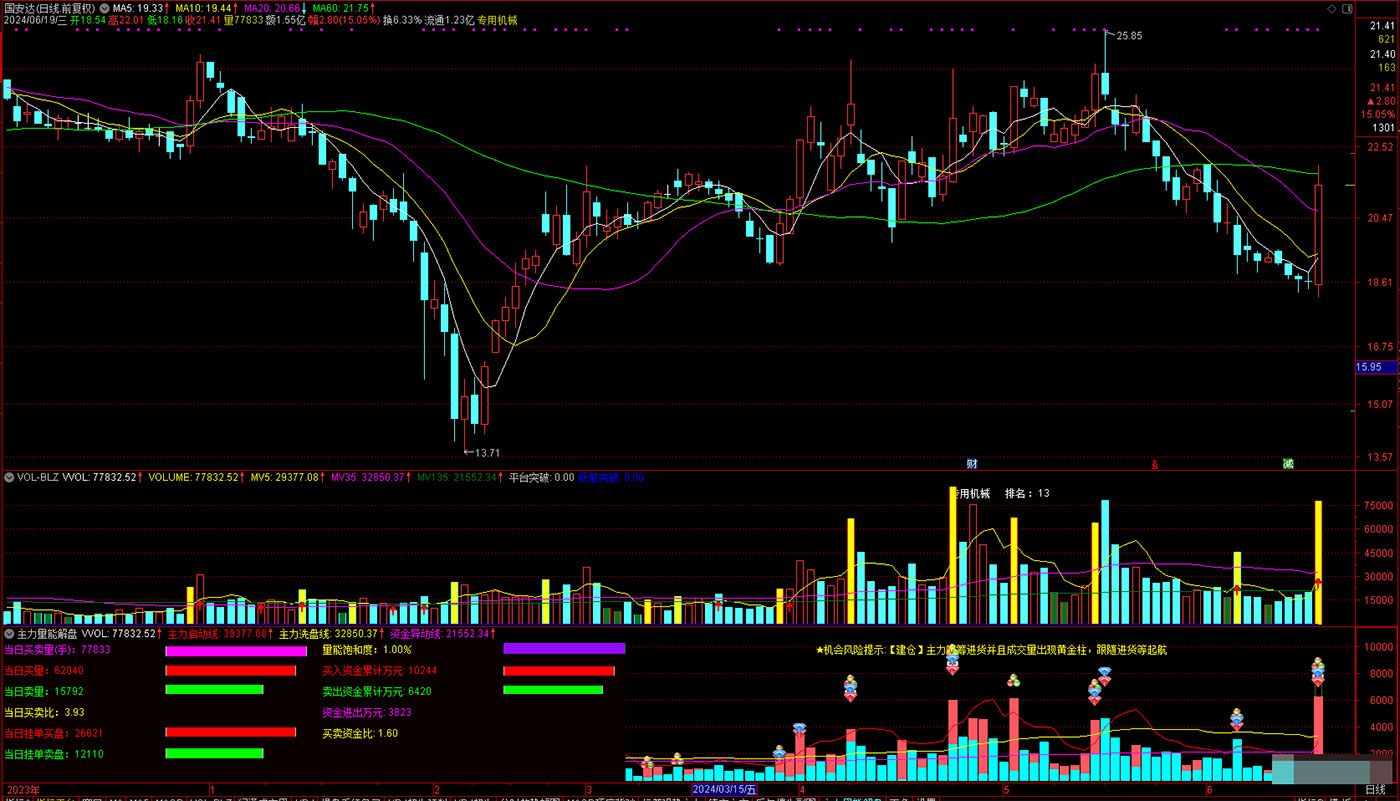
Task: Click the 流通1.23亿 value
Action: click(x=448, y=20)
